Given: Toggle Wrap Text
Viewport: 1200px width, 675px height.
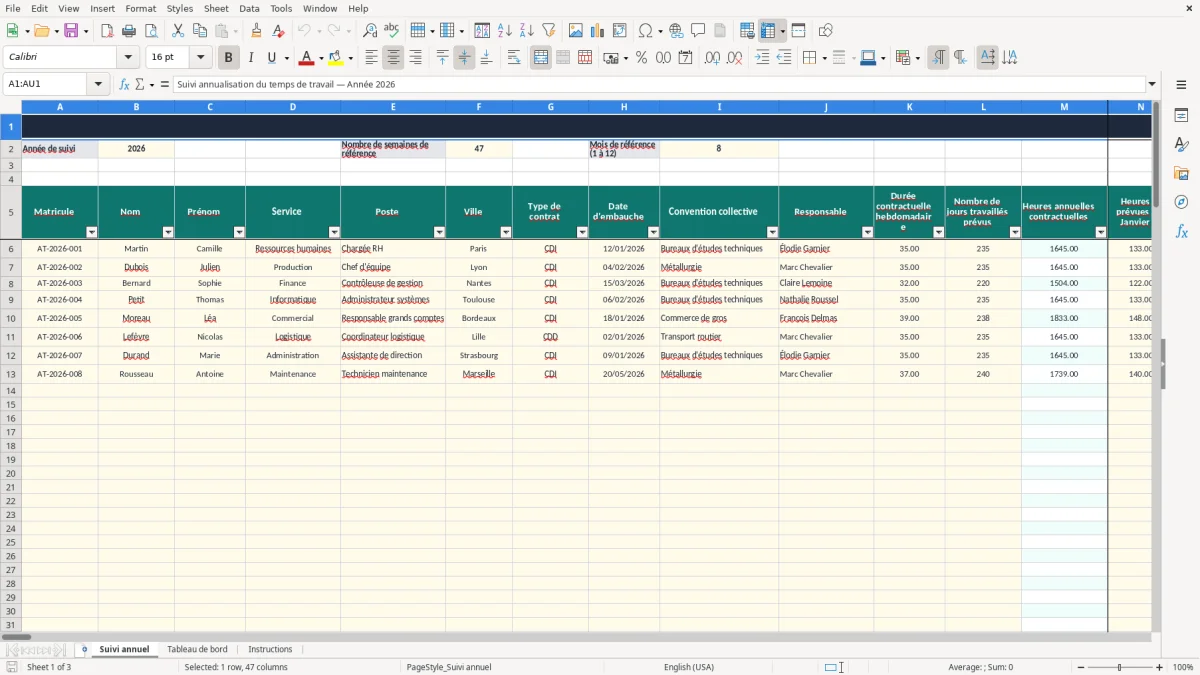Looking at the screenshot, I should point(514,58).
